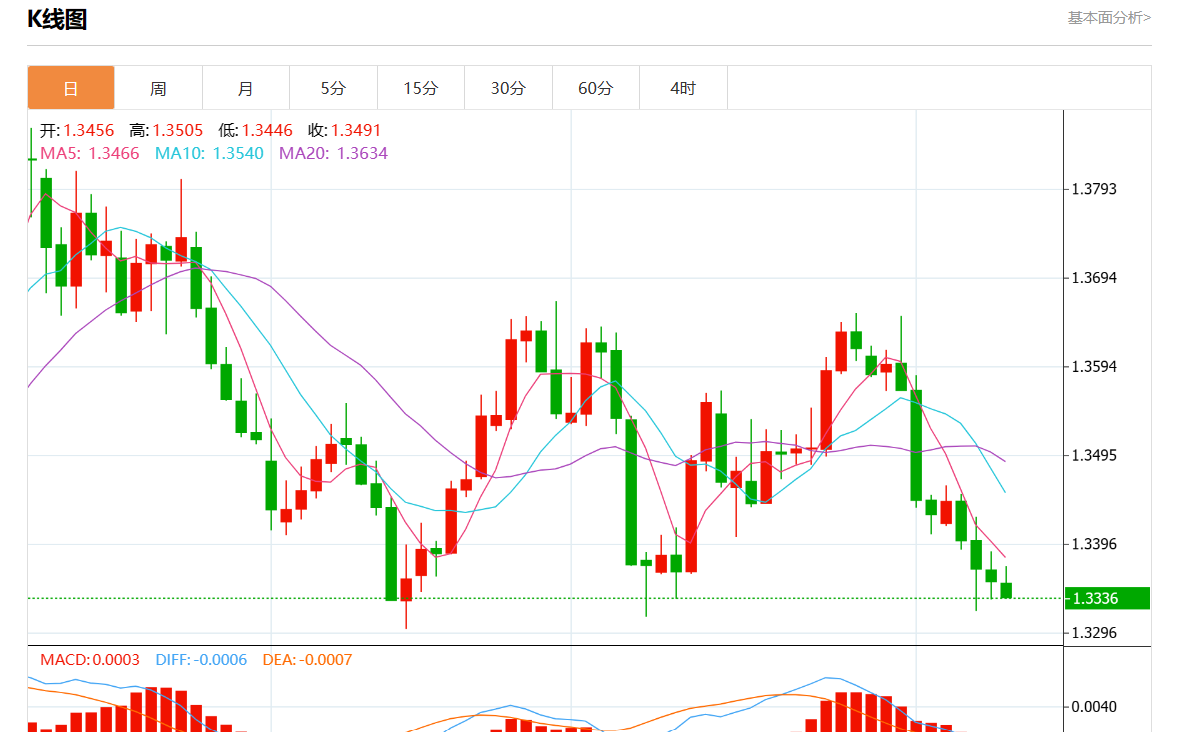Click the 1.3594 price axis label
This screenshot has height=732, width=1177.
click(1094, 366)
